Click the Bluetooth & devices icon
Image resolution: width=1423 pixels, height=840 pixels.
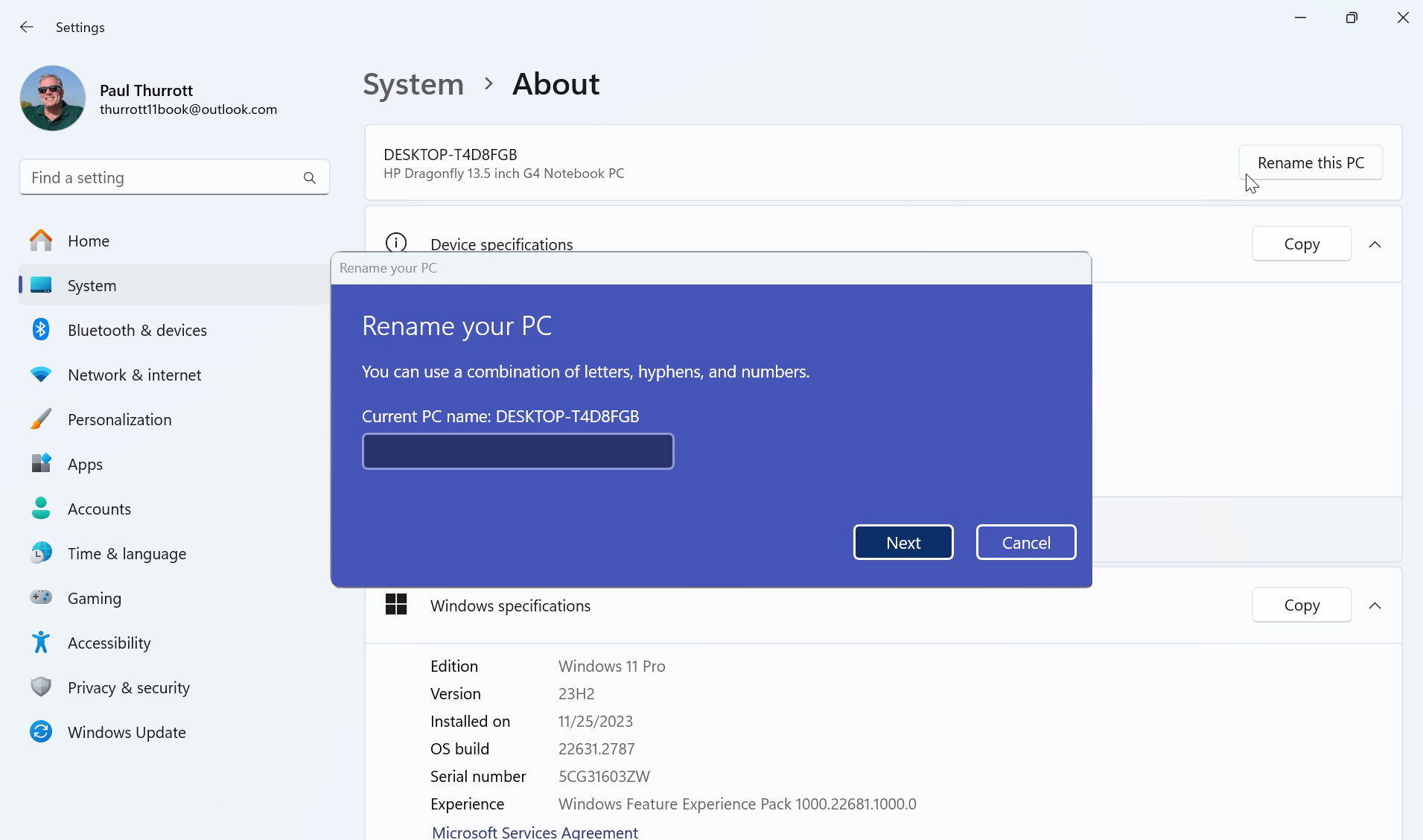click(41, 330)
